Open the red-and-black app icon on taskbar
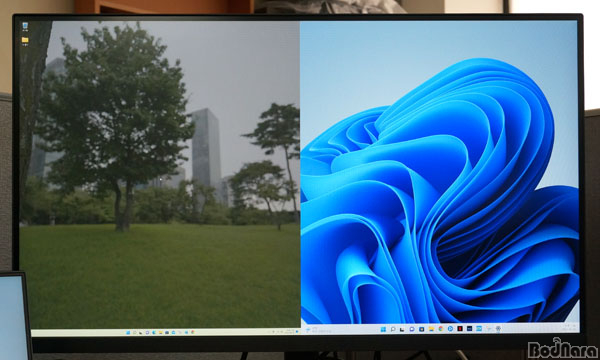Screen dimensions: 600x360 (x=460, y=329)
